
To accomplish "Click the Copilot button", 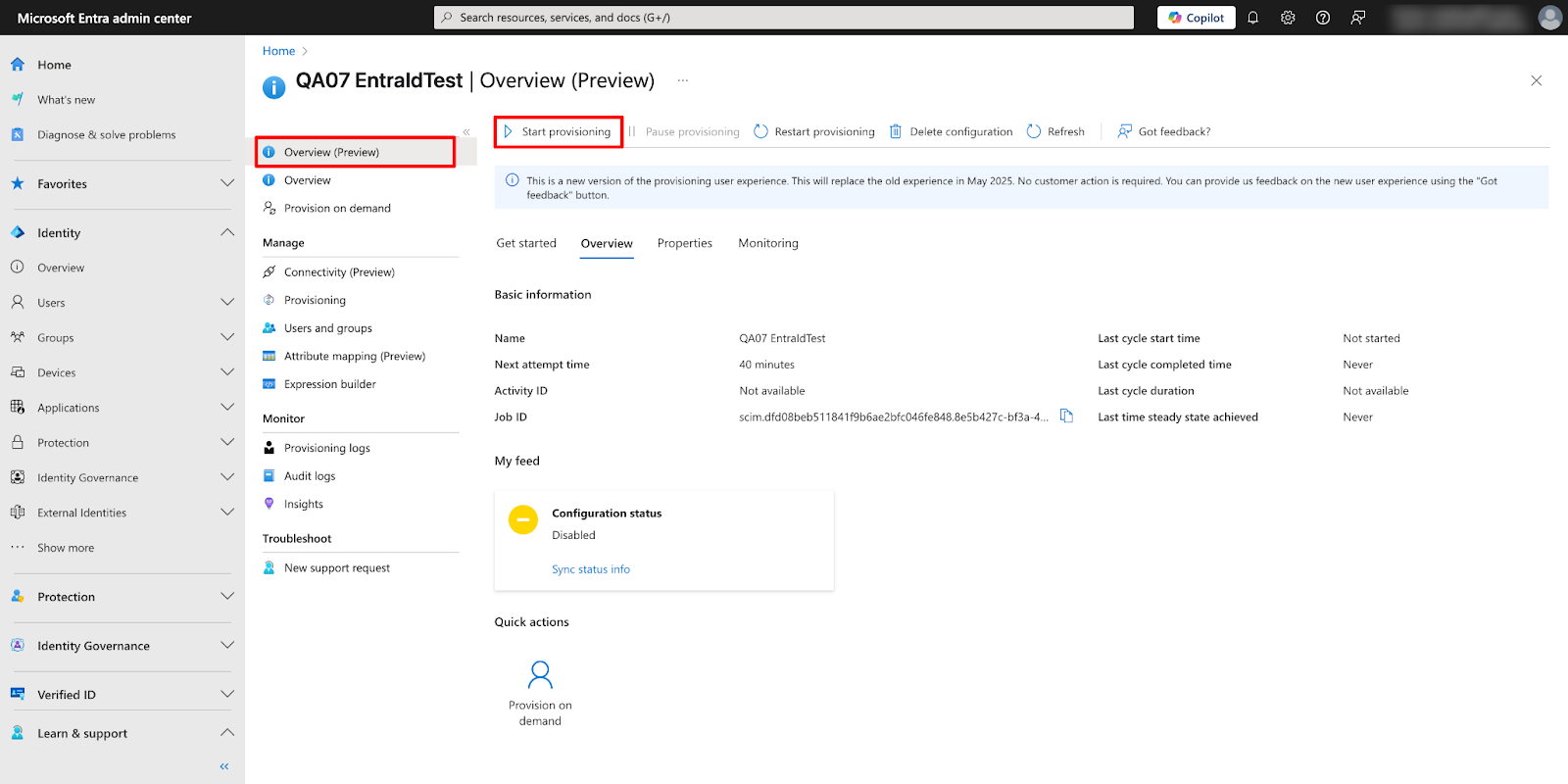I will 1197,18.
